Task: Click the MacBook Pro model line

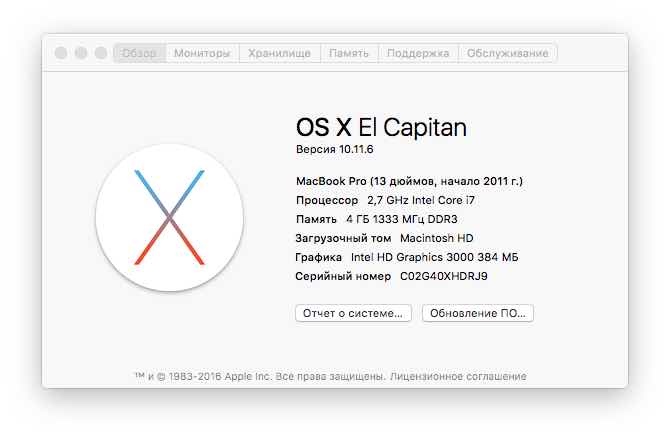Action: coord(409,182)
